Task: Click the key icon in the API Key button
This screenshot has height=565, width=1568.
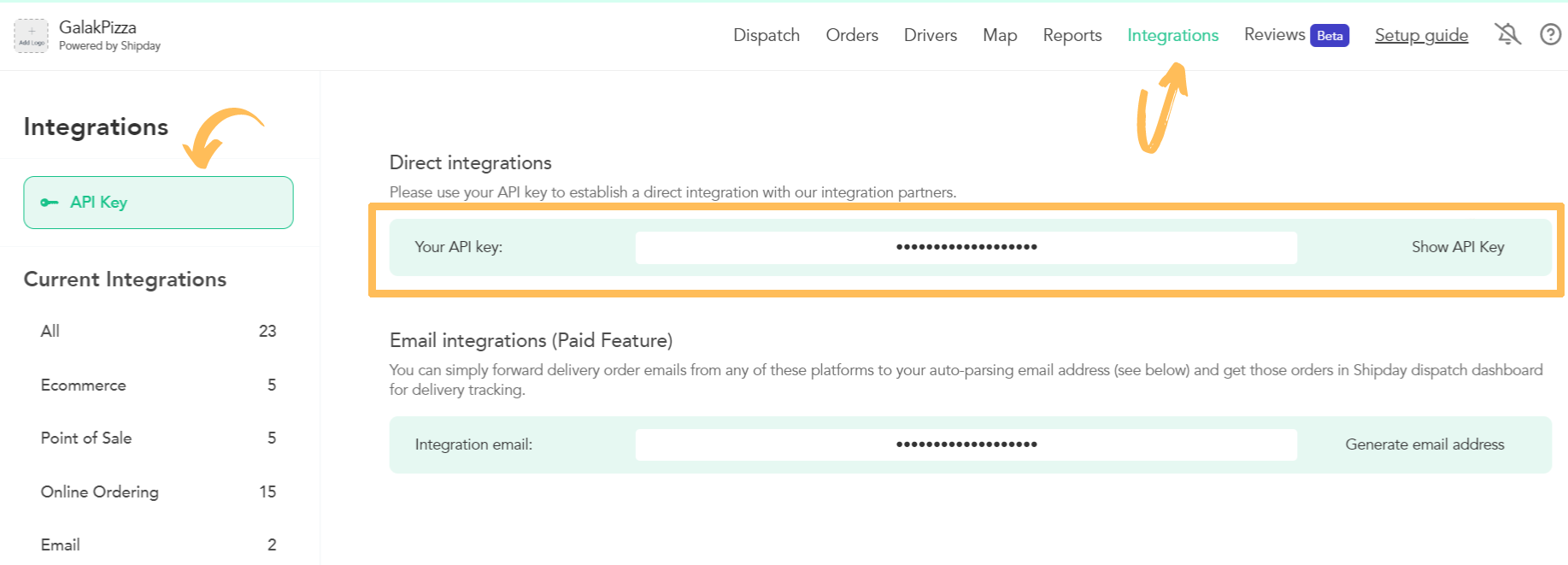Action: pyautogui.click(x=50, y=203)
